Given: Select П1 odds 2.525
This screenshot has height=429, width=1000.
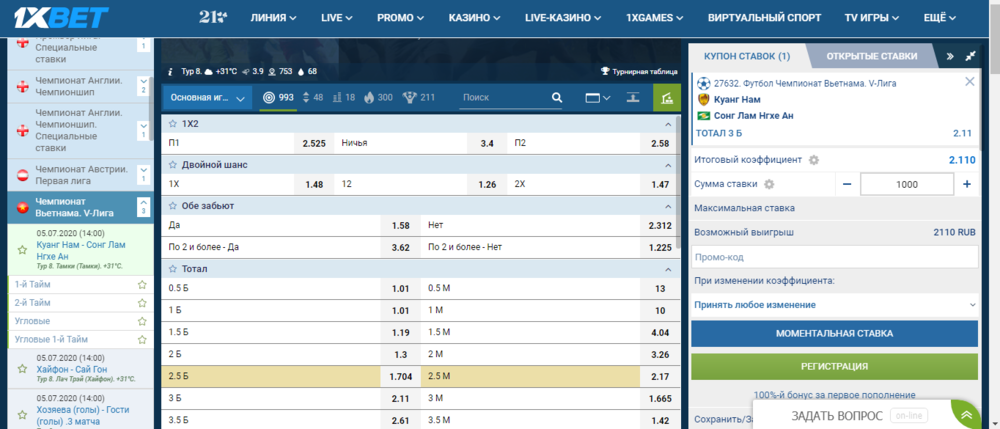Looking at the screenshot, I should [312, 143].
